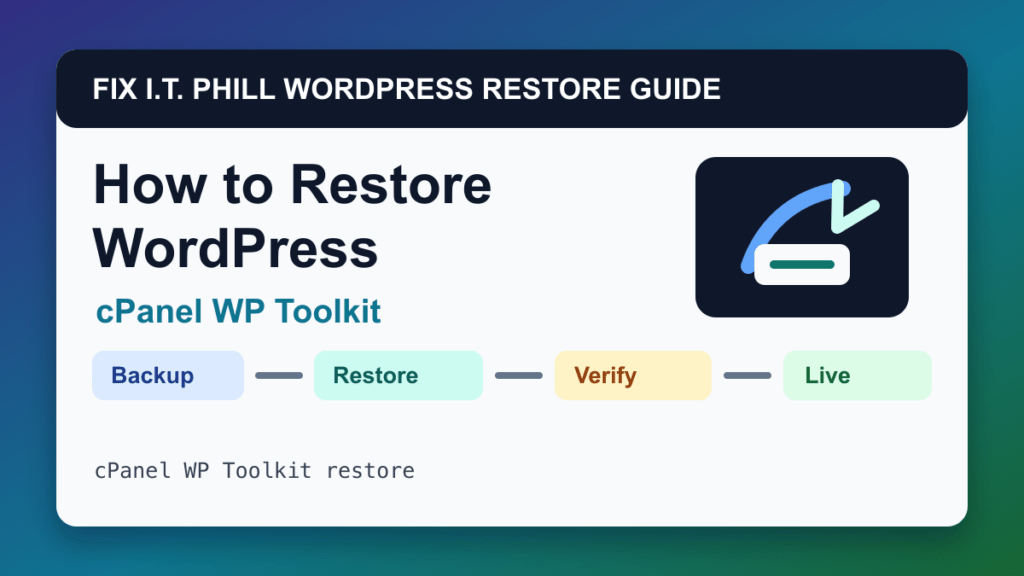The height and width of the screenshot is (576, 1024).
Task: Select the Restore step pill
Action: coord(398,376)
